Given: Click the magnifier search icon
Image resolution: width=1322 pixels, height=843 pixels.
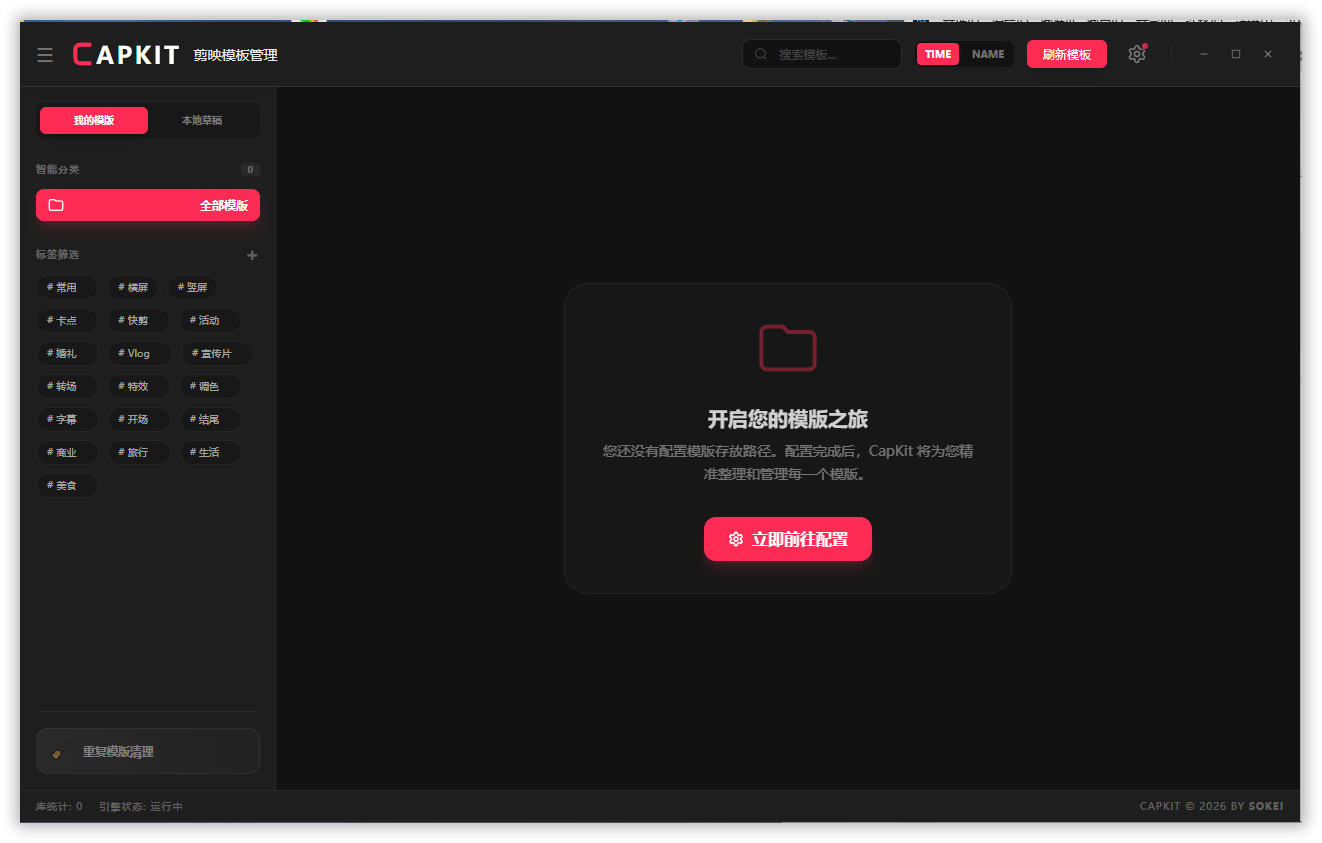Looking at the screenshot, I should point(761,54).
